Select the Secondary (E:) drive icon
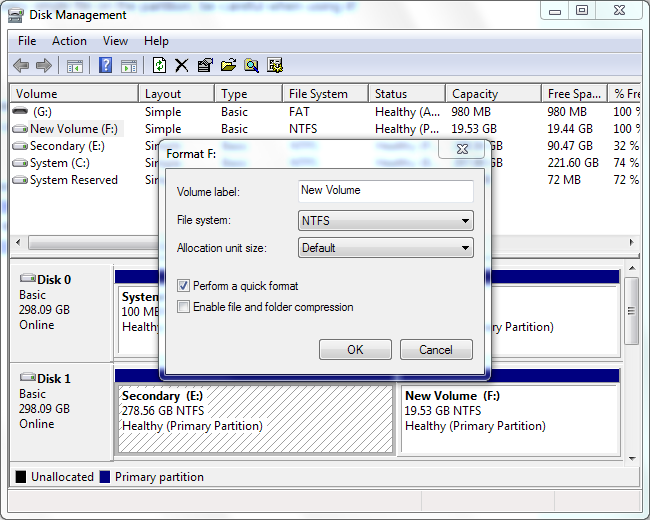Viewport: 650px width, 520px height. click(x=20, y=146)
